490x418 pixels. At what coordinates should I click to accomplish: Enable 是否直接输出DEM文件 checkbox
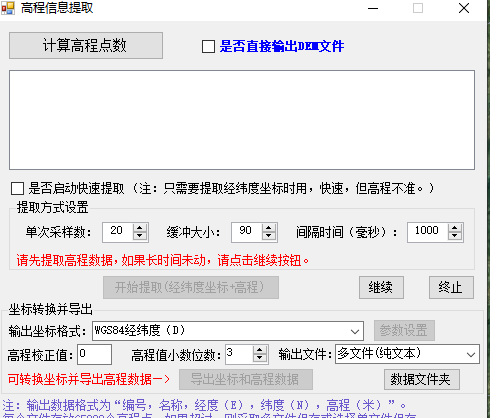click(208, 46)
